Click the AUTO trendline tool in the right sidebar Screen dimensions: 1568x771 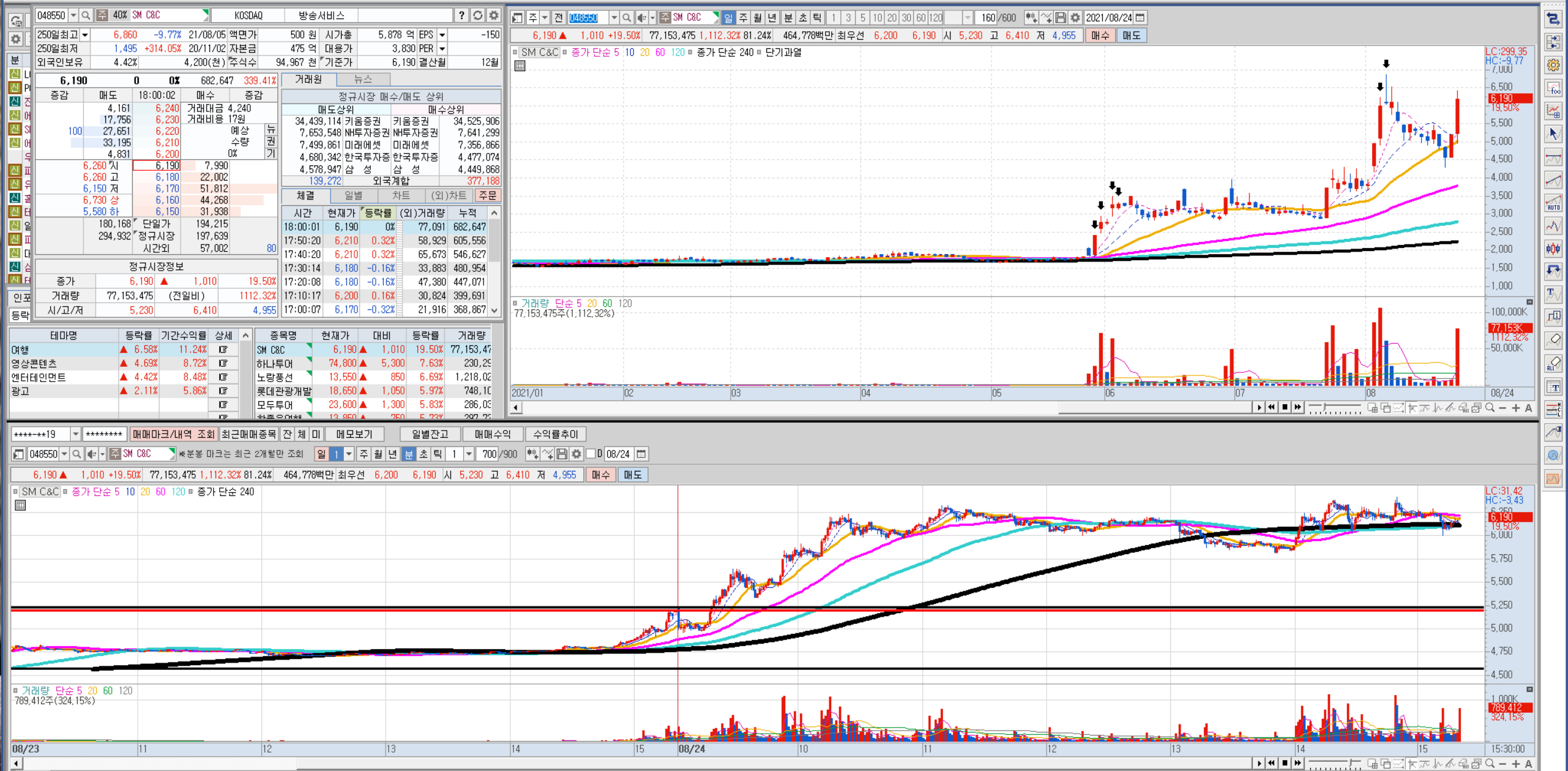(x=1553, y=203)
